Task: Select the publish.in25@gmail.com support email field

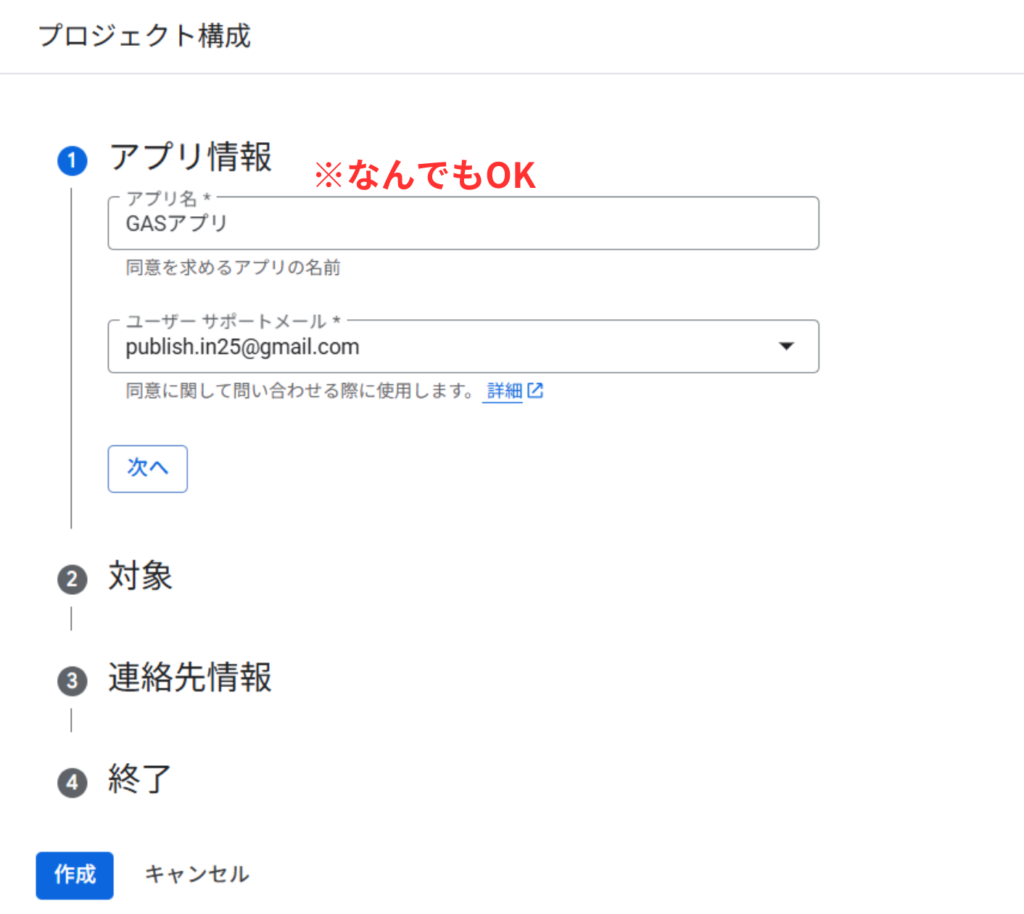Action: pos(463,346)
